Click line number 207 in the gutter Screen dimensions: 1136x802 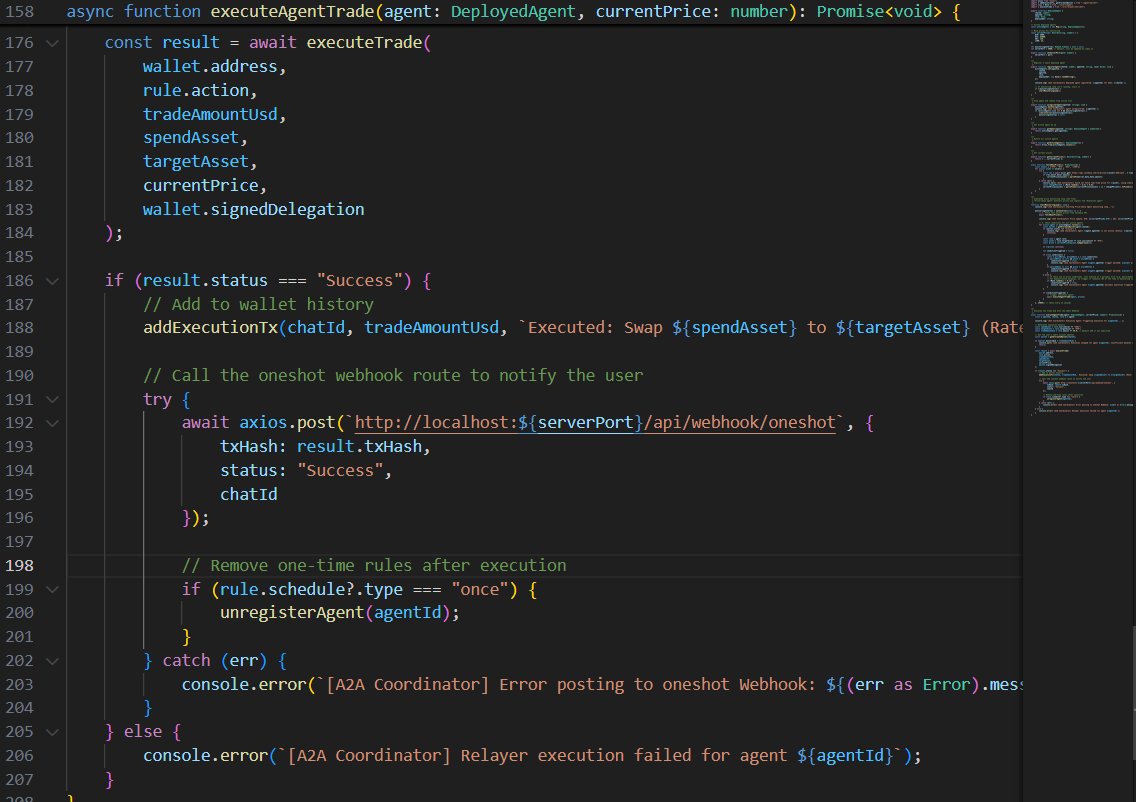(20, 780)
